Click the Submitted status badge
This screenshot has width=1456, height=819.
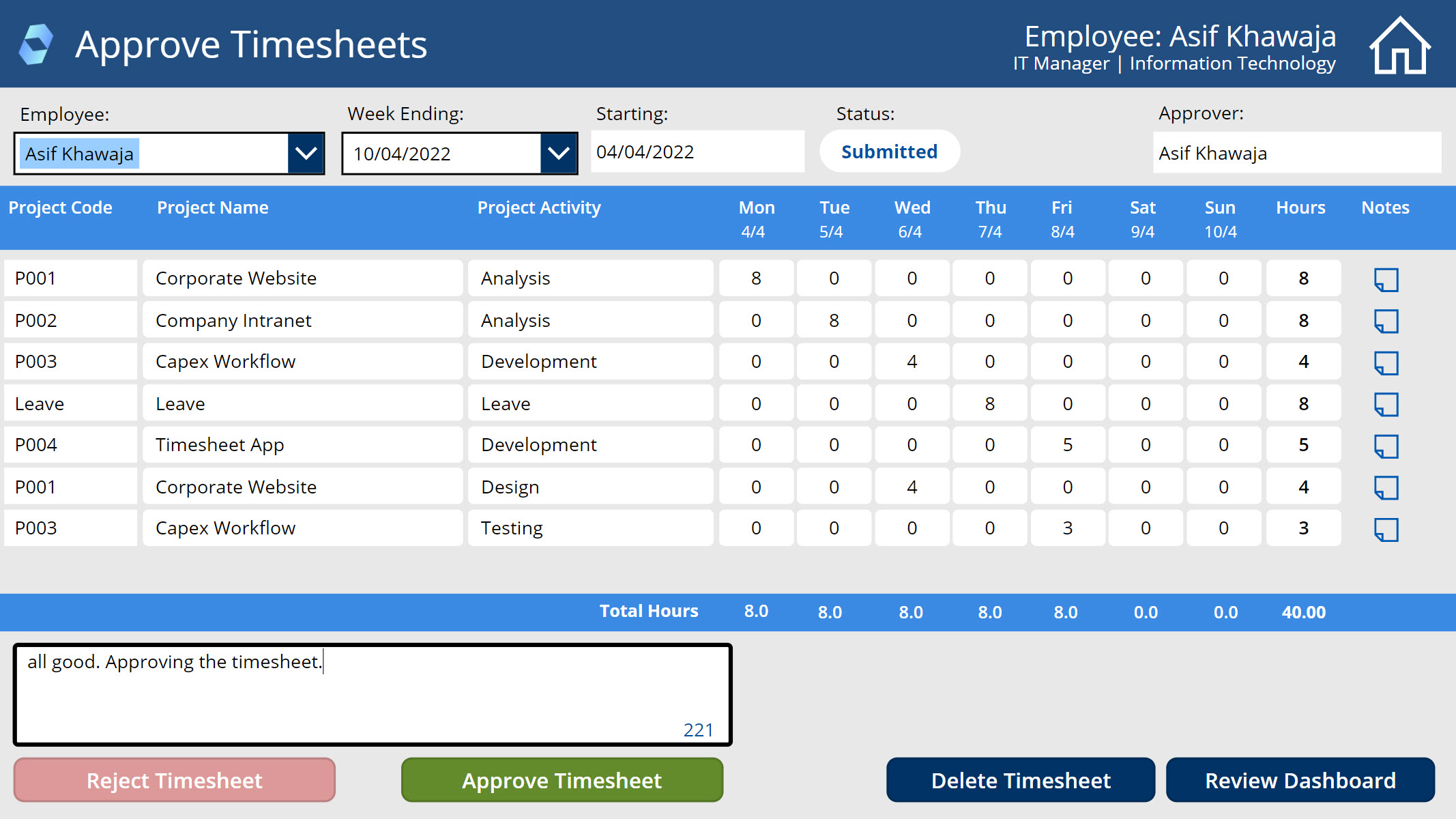[x=889, y=152]
